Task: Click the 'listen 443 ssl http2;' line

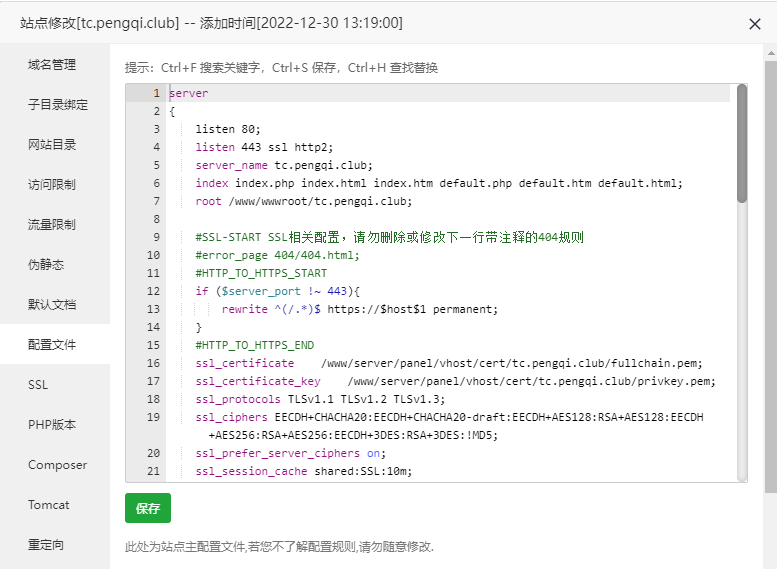Action: 264,147
